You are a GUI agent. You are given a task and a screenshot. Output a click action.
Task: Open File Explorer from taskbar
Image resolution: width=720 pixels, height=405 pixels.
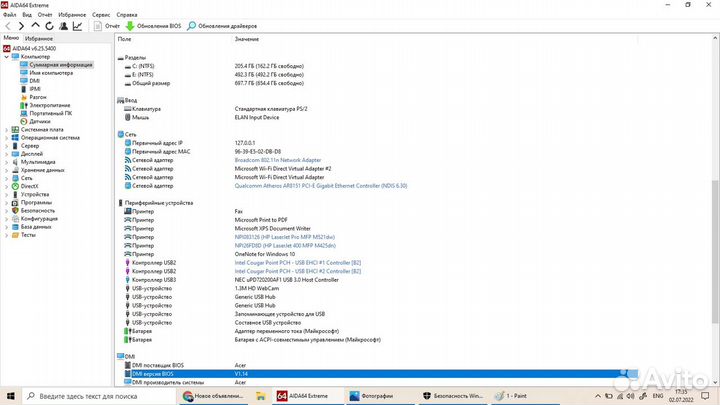click(x=260, y=396)
